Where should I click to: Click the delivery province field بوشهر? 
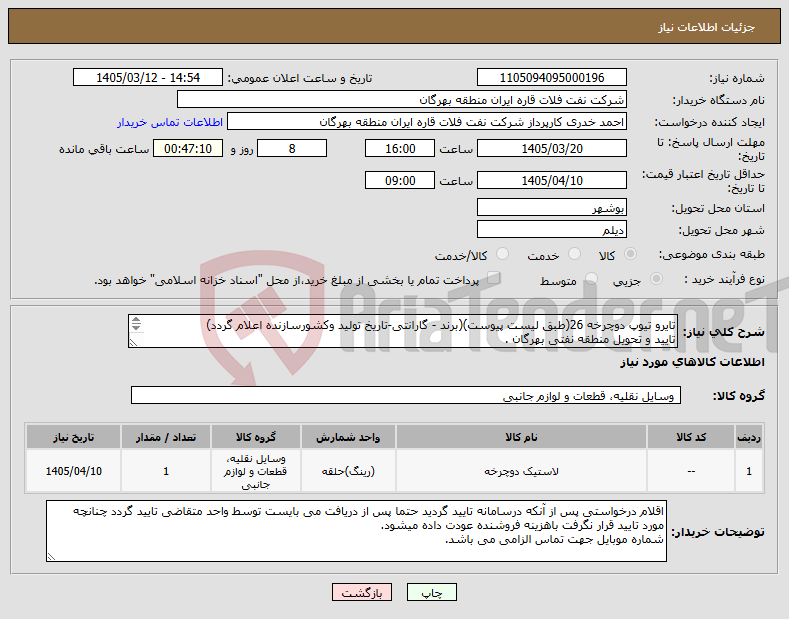click(x=551, y=207)
